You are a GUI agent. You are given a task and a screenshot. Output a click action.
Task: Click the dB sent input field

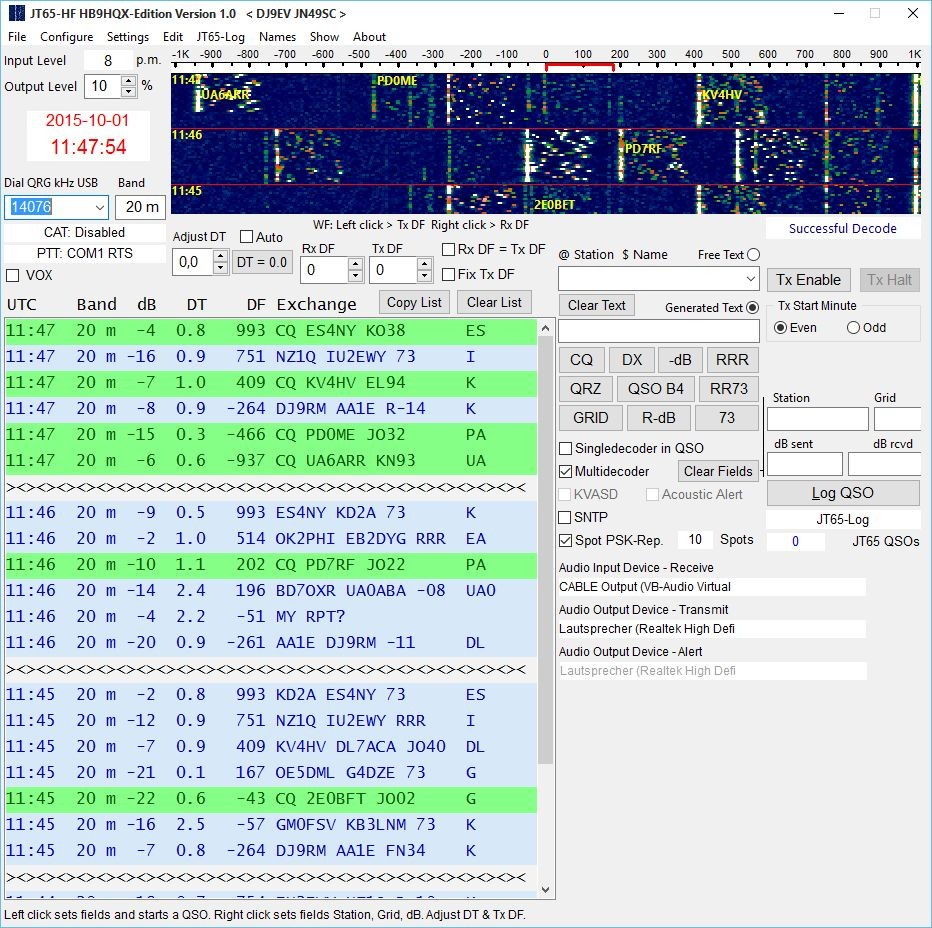click(x=805, y=464)
